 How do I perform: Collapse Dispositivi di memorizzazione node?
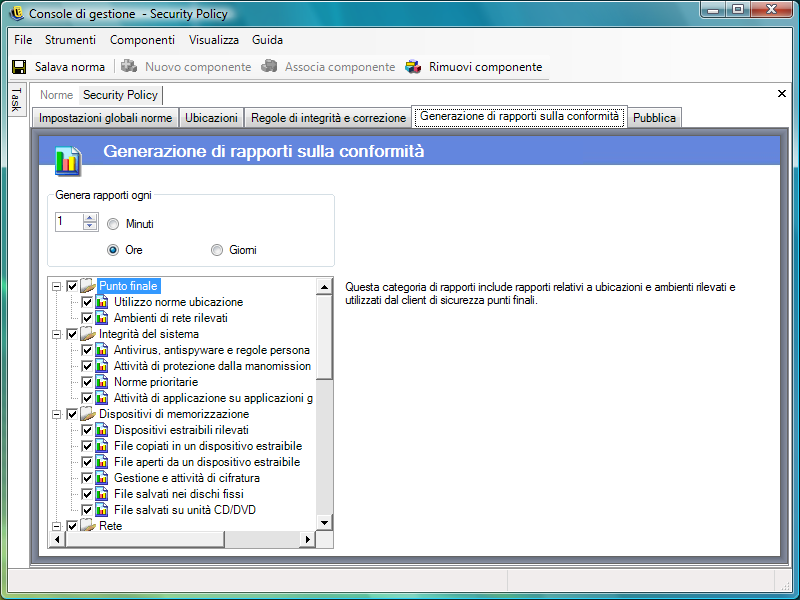click(57, 414)
